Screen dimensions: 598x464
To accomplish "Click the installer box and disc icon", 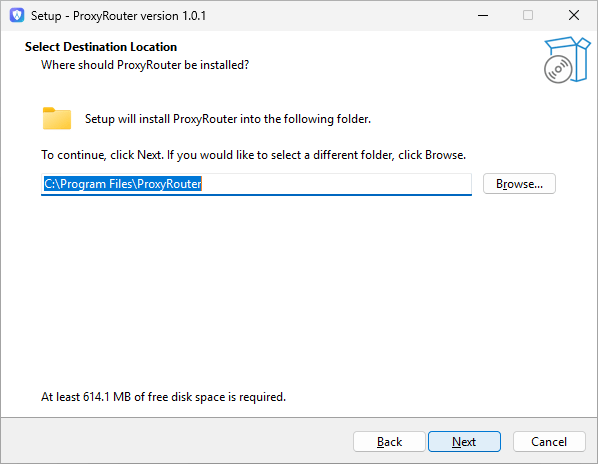I will 567,60.
